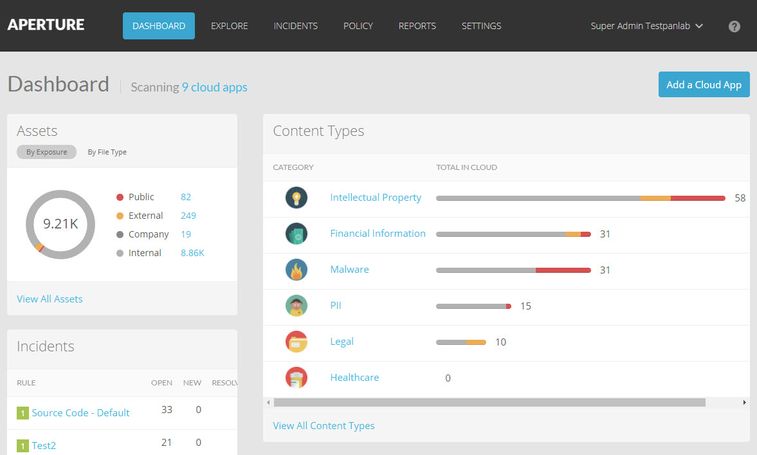
Task: Click severity badge beside Test2 rule
Action: (x=23, y=446)
